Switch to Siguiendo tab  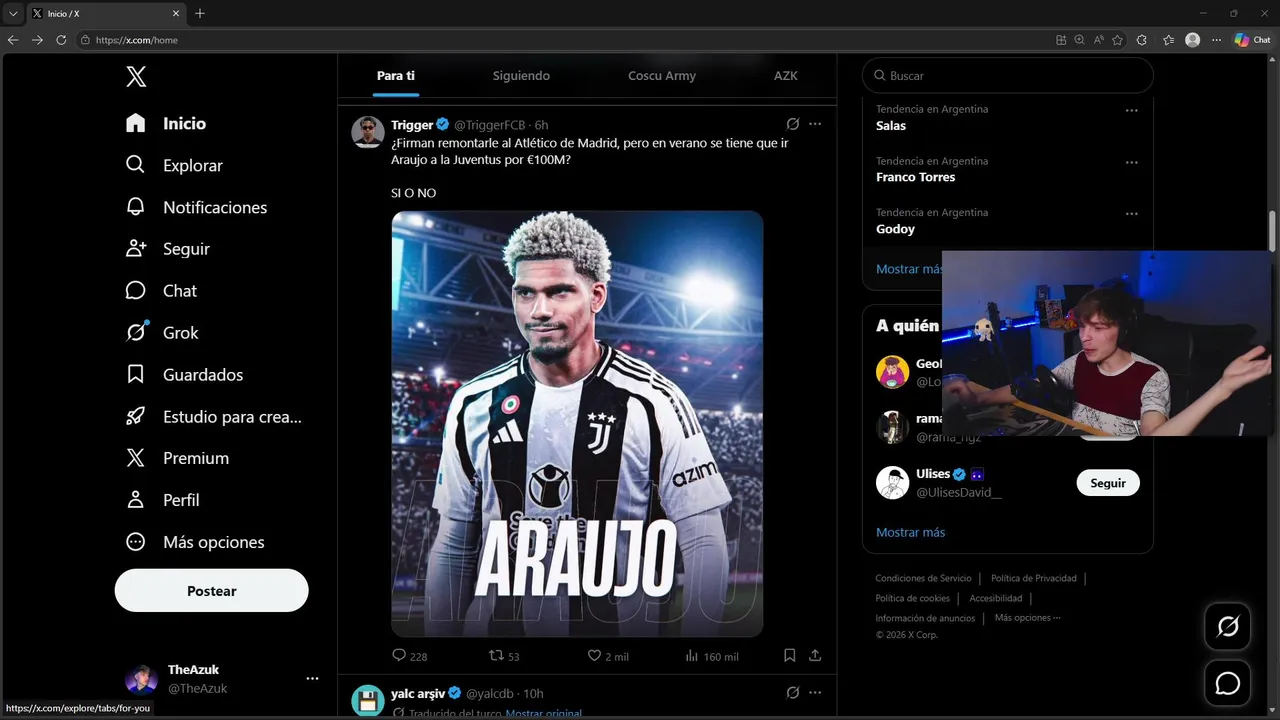pyautogui.click(x=521, y=76)
